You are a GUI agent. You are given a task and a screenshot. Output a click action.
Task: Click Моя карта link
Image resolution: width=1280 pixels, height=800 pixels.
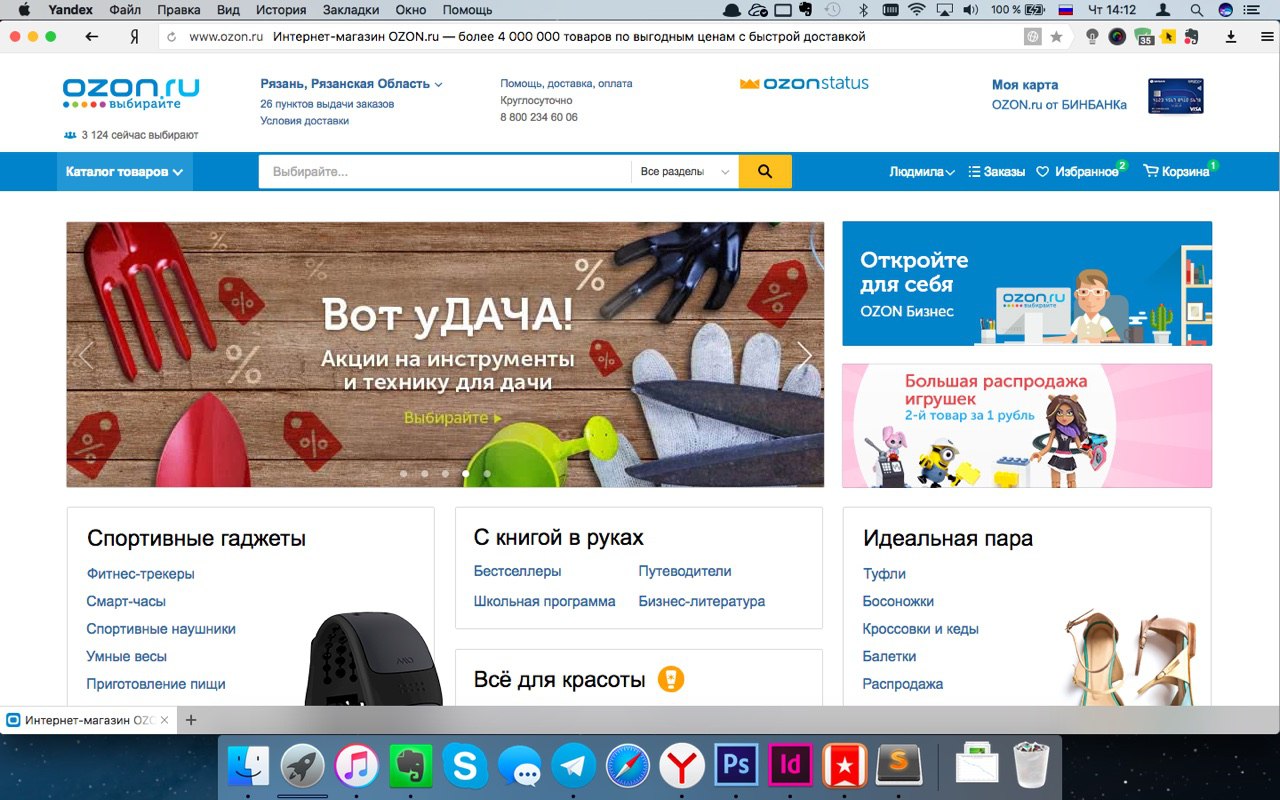pyautogui.click(x=1025, y=85)
